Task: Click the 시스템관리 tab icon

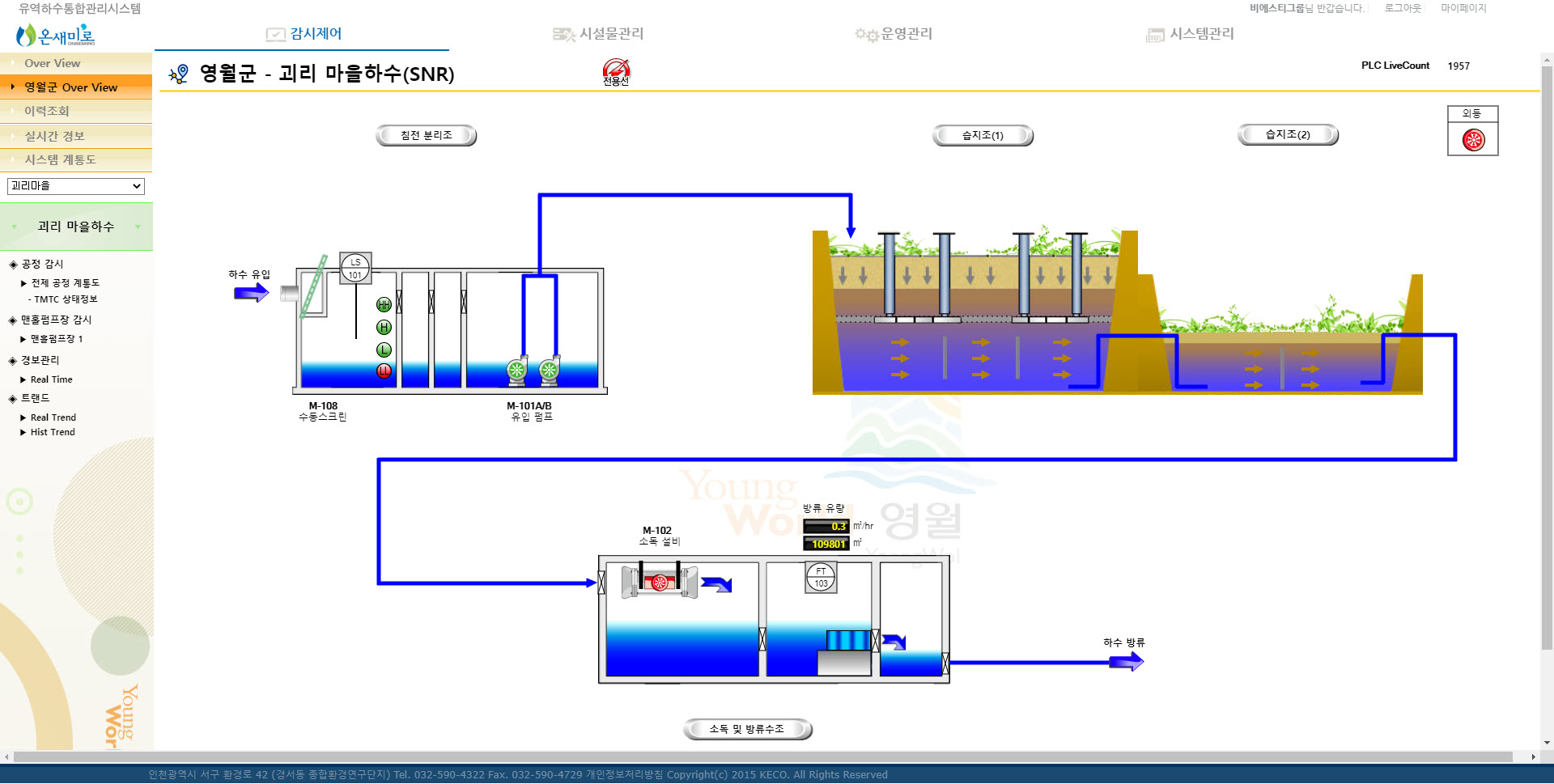Action: tap(1155, 35)
